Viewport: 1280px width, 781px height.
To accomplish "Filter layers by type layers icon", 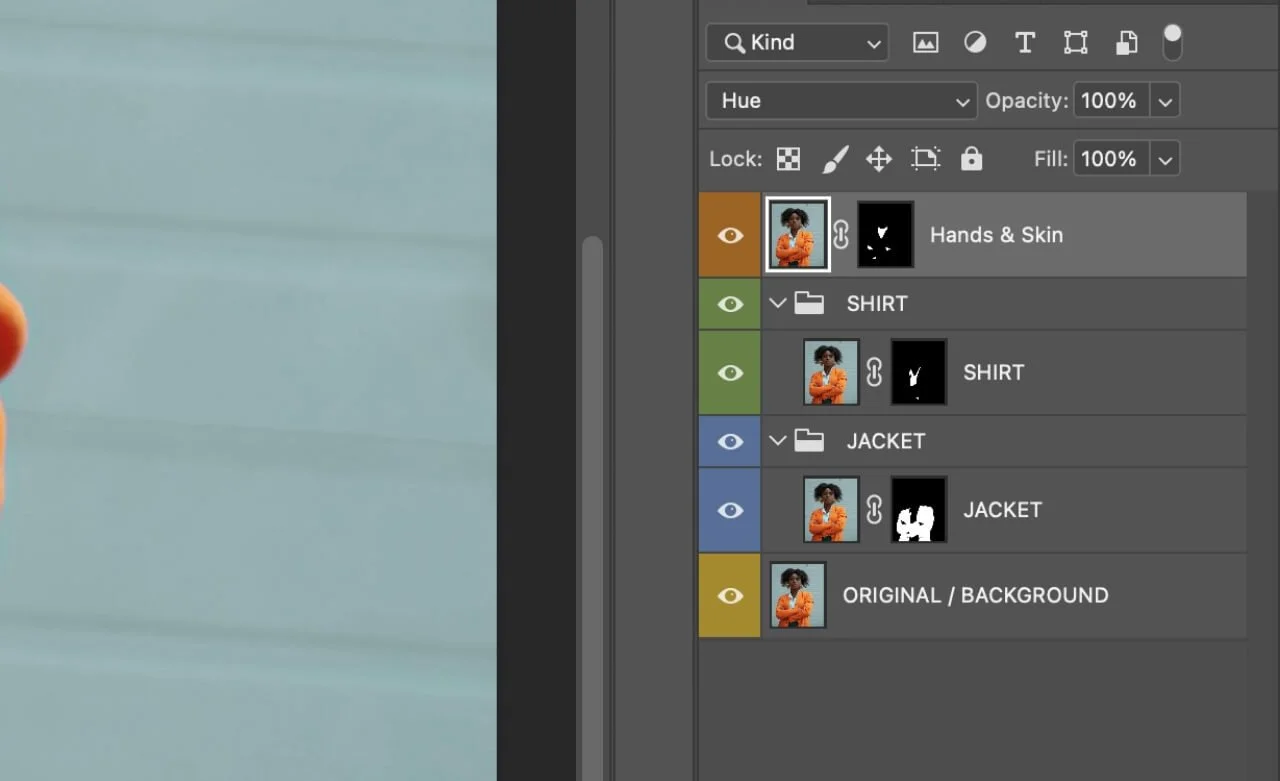I will click(1025, 42).
